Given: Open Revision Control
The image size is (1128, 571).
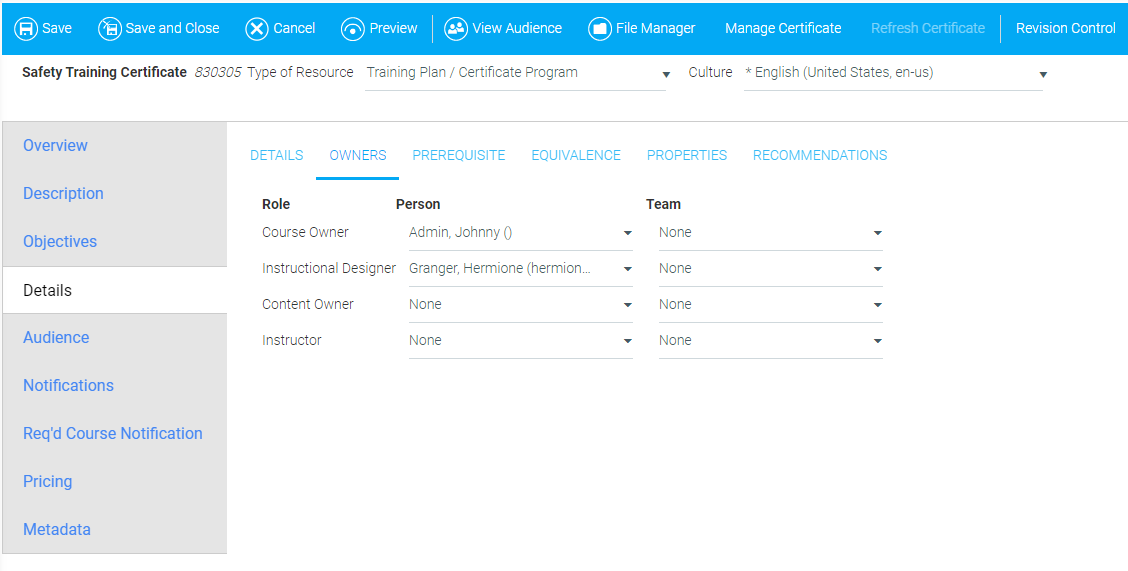Looking at the screenshot, I should point(1065,29).
